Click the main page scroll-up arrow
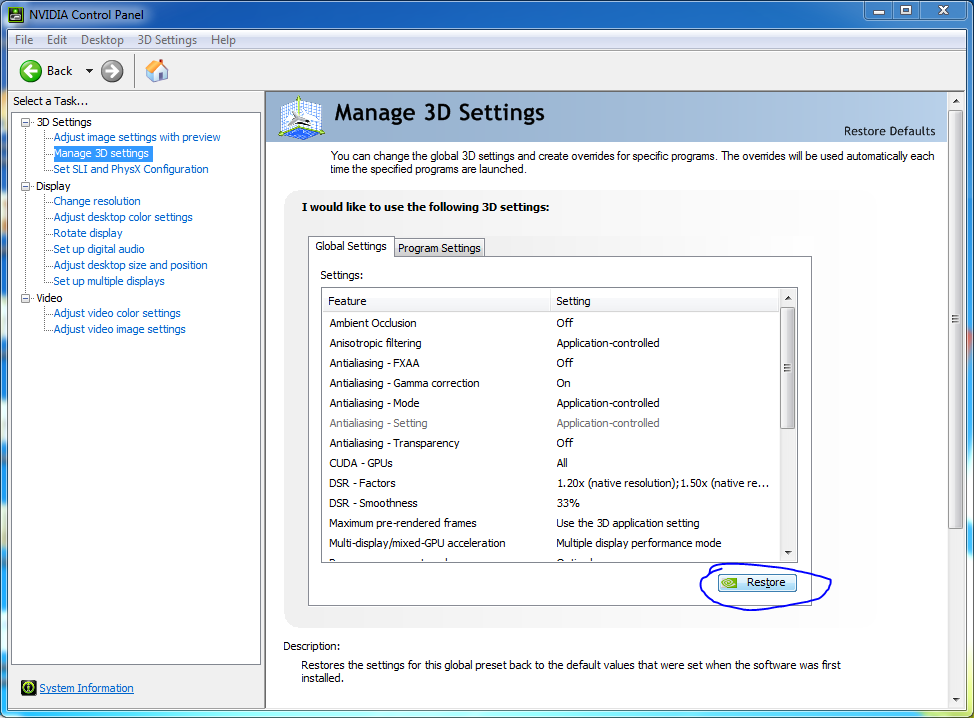Viewport: 974px width, 718px height. coord(955,101)
